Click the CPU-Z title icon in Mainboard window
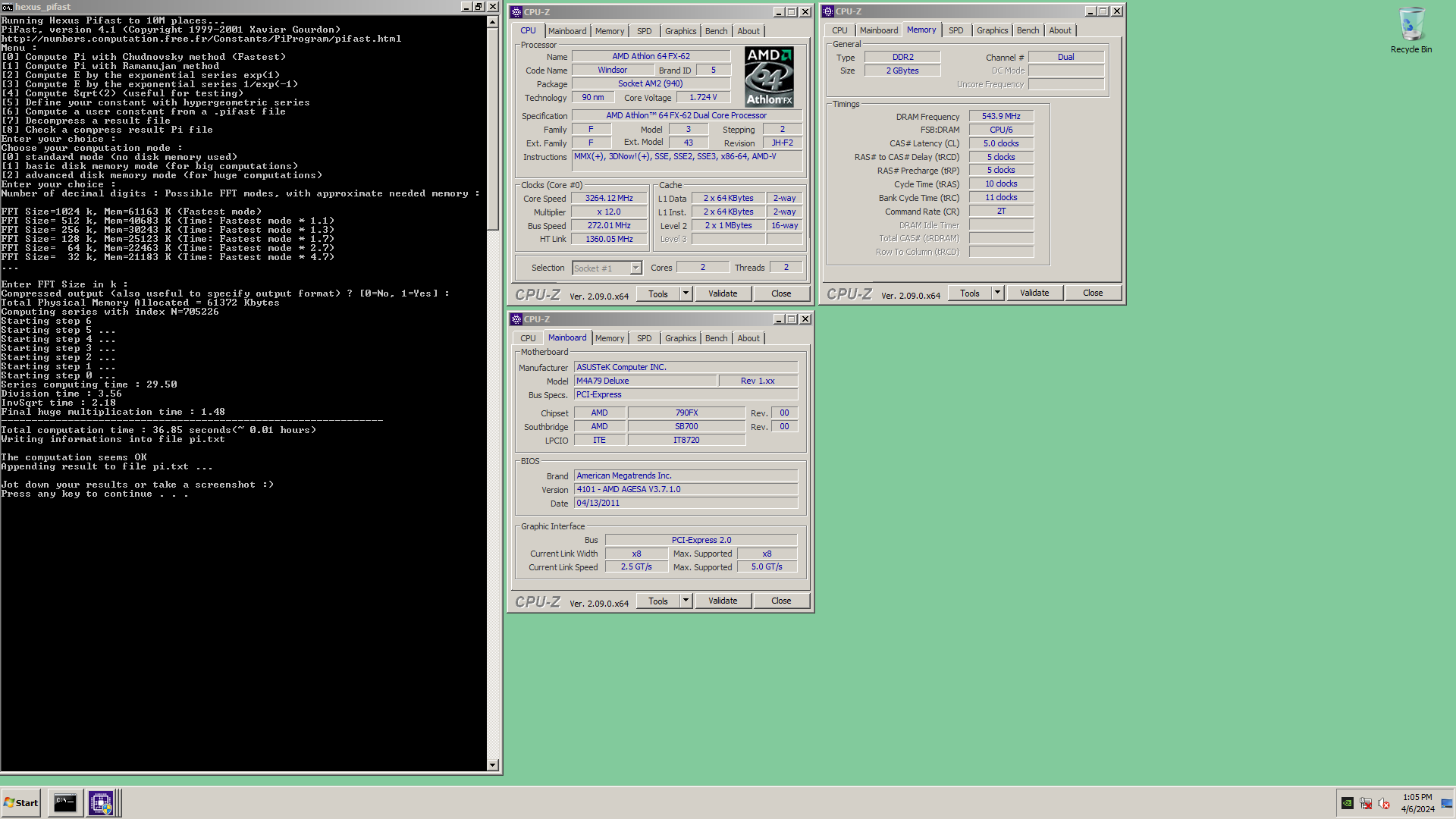 click(516, 319)
